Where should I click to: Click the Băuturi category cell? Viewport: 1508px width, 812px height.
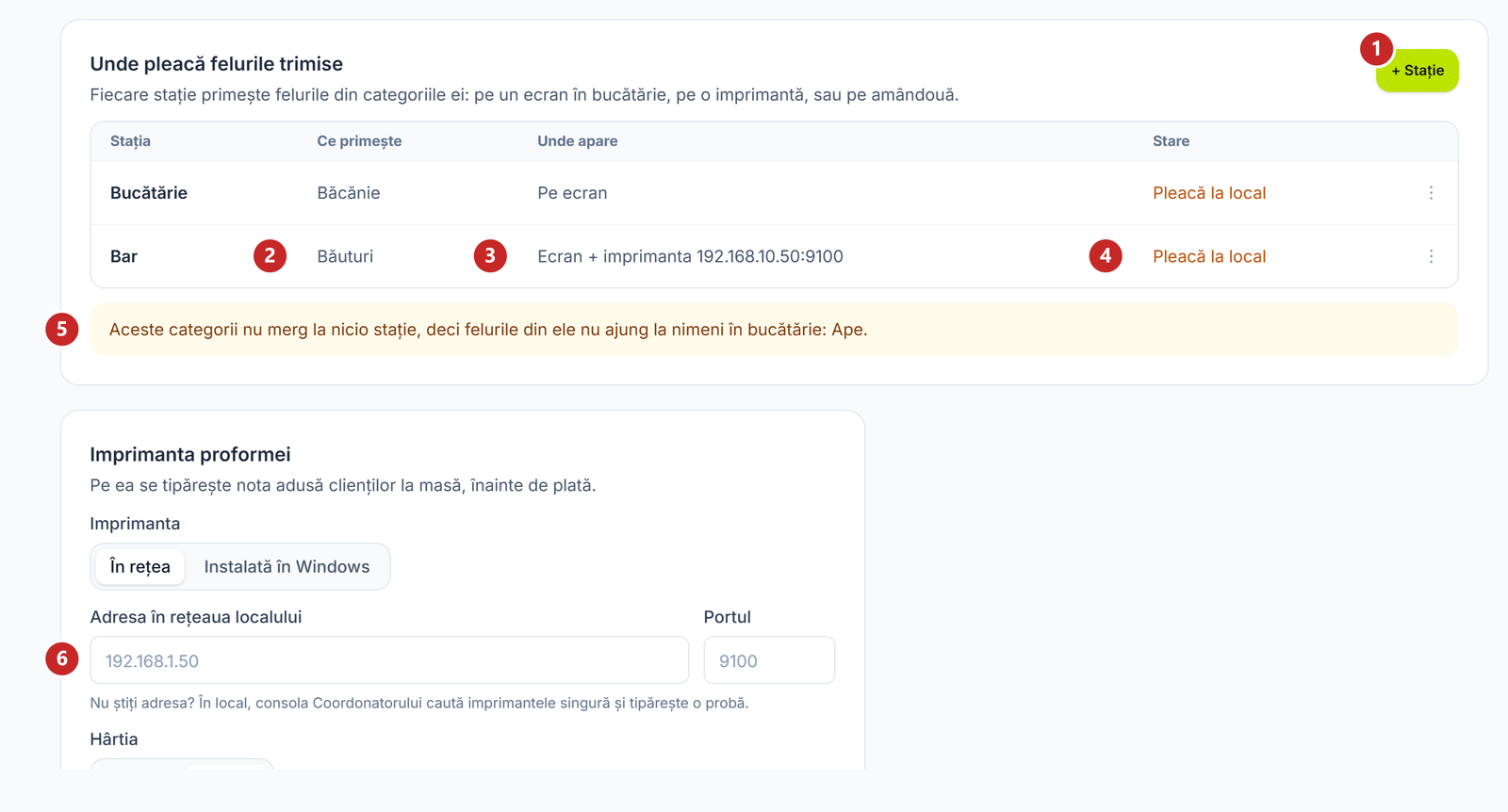(345, 256)
